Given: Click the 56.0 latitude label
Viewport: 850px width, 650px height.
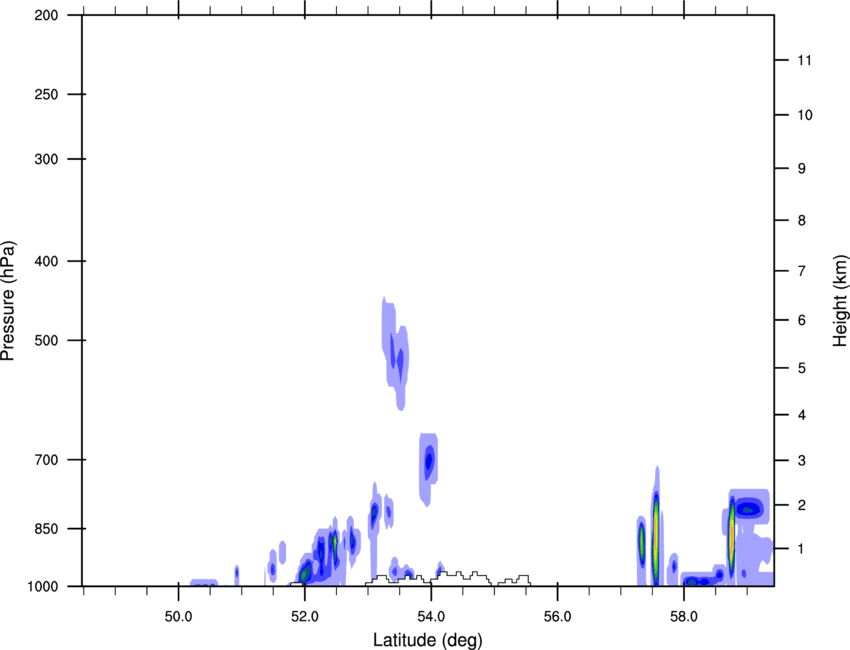Looking at the screenshot, I should (x=557, y=617).
